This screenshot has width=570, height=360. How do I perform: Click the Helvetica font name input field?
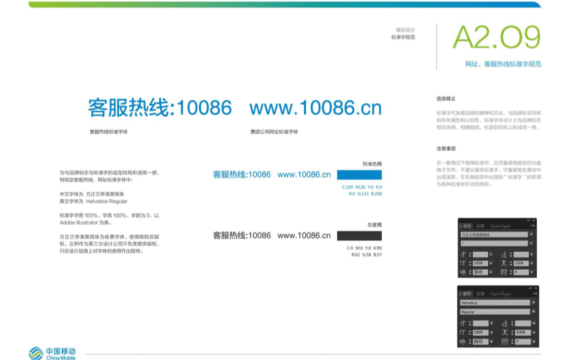(495, 303)
